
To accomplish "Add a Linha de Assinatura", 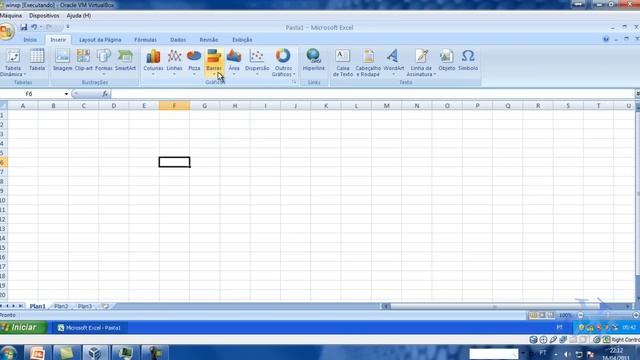I will pyautogui.click(x=421, y=62).
